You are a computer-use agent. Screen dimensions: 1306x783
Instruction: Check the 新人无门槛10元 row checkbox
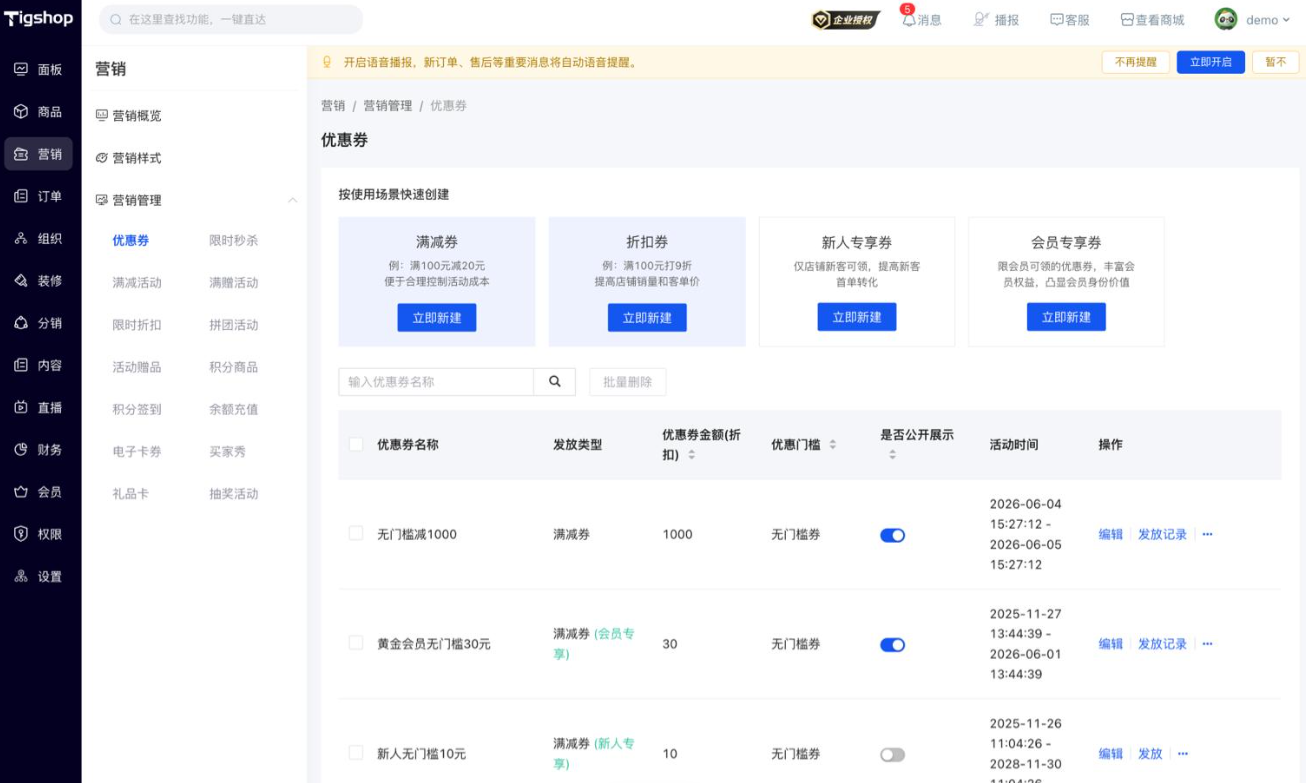pos(356,753)
